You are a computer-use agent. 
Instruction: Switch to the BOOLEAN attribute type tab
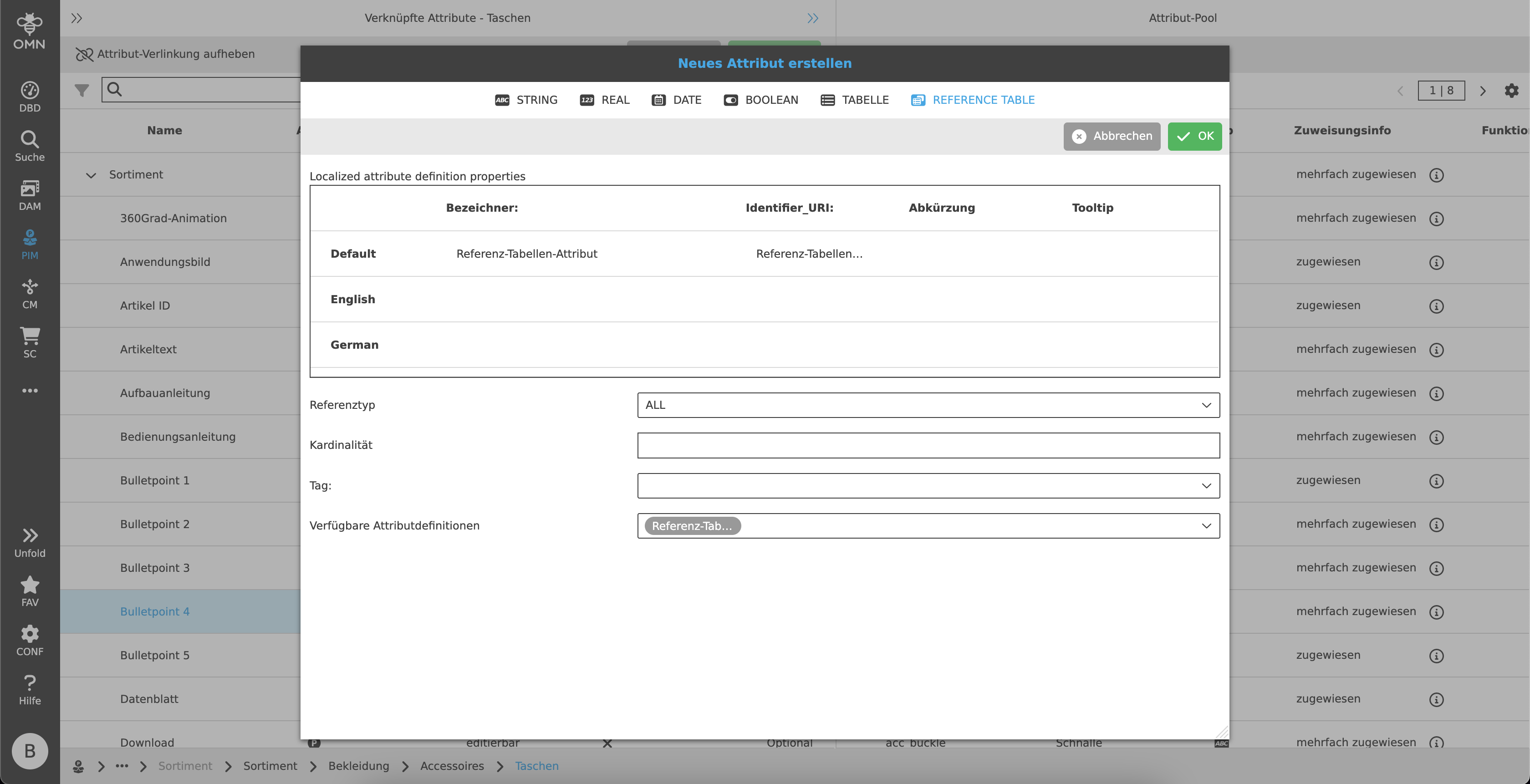(761, 100)
